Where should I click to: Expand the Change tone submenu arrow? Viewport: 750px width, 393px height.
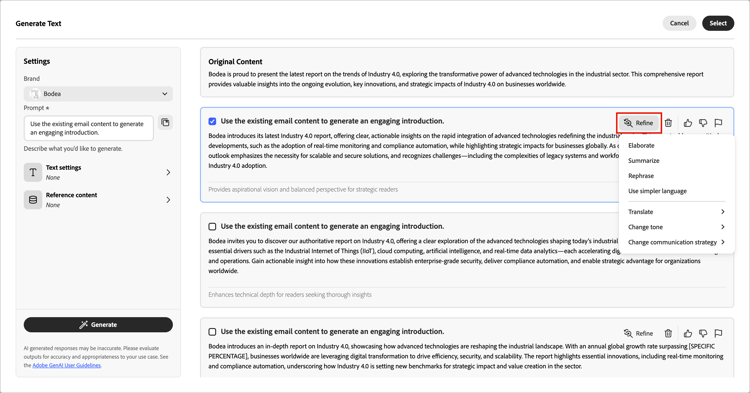pyautogui.click(x=722, y=227)
